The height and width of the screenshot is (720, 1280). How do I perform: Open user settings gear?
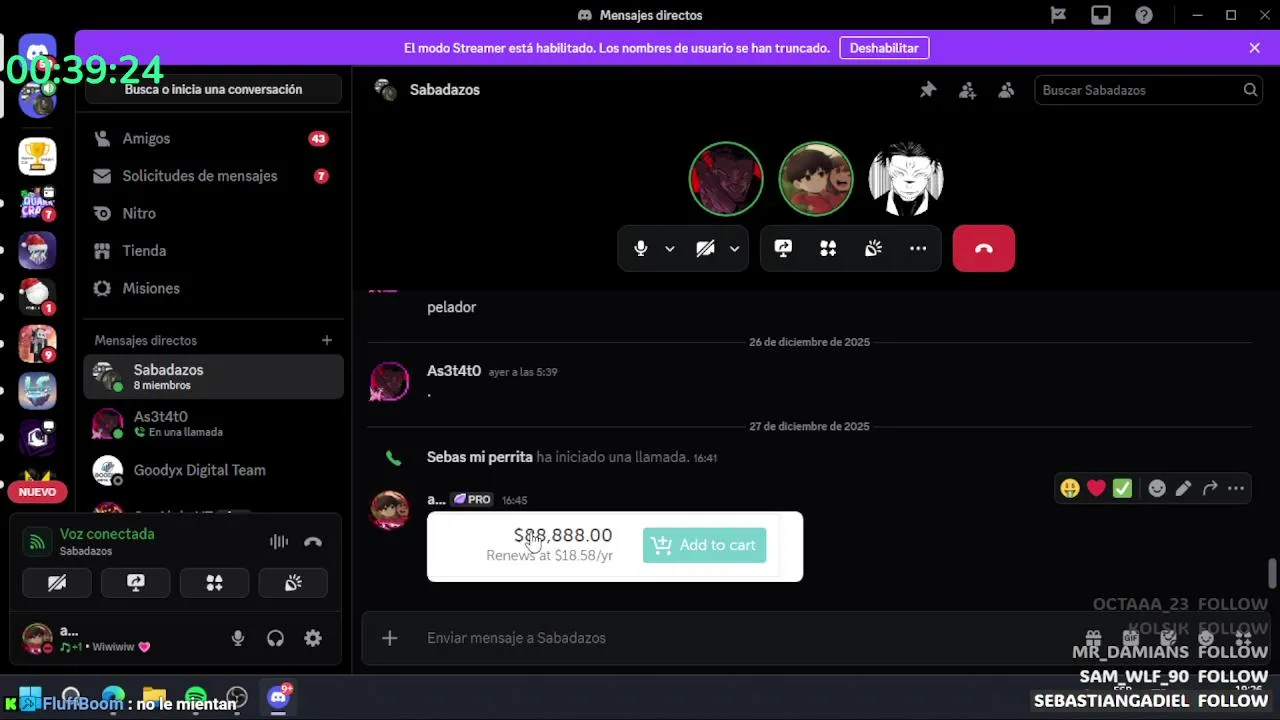(313, 638)
